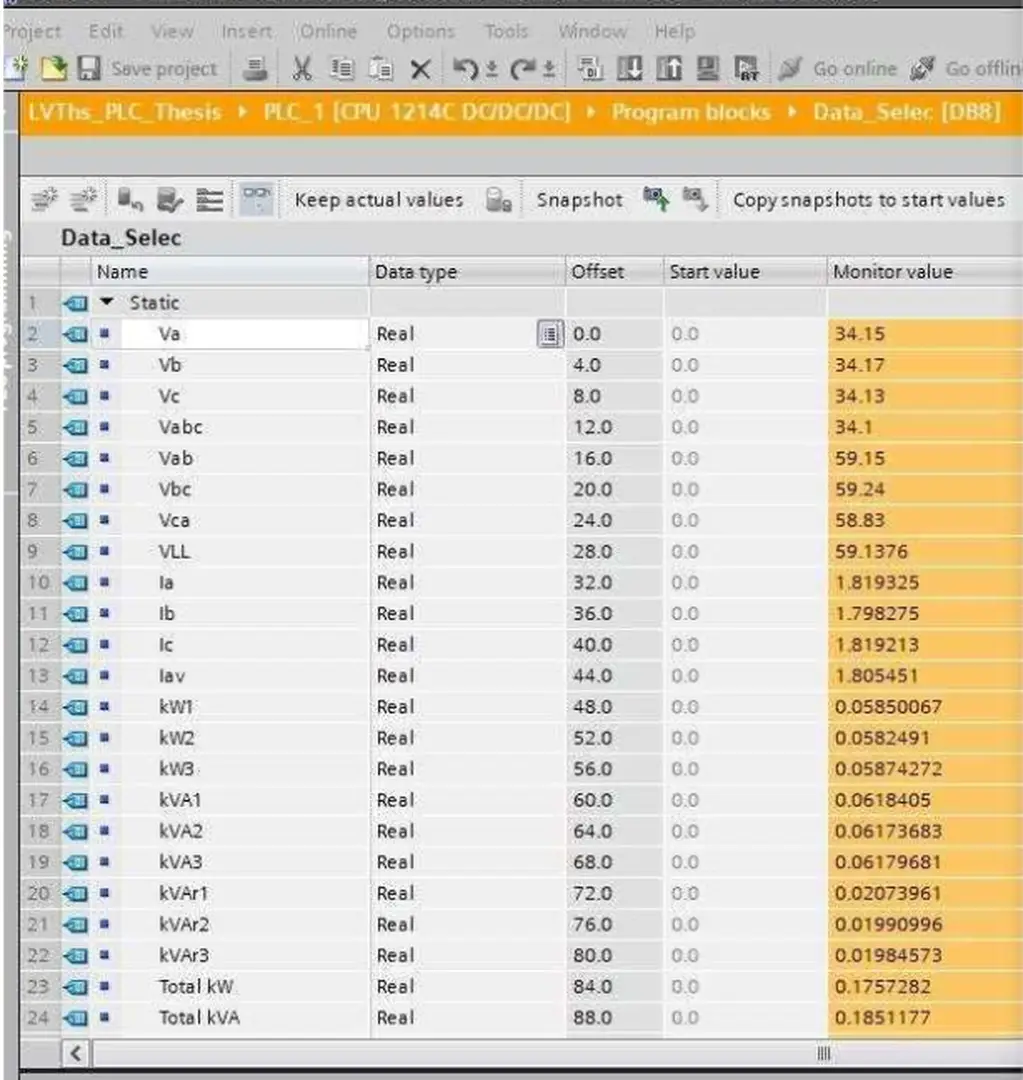The height and width of the screenshot is (1080, 1023).
Task: Open the Options menu
Action: (x=420, y=32)
